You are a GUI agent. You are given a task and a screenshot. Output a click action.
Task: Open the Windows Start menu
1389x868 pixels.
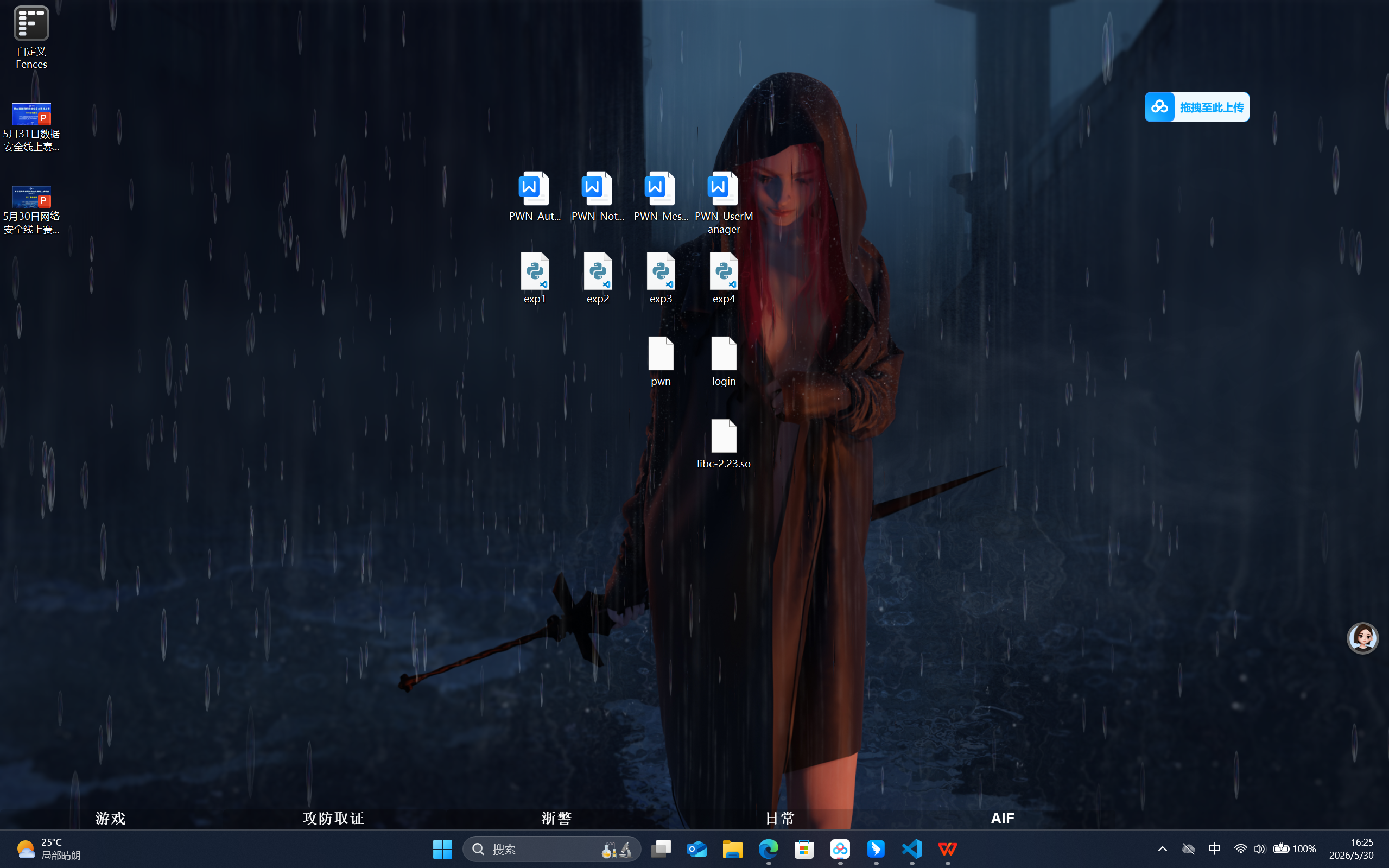click(x=442, y=849)
